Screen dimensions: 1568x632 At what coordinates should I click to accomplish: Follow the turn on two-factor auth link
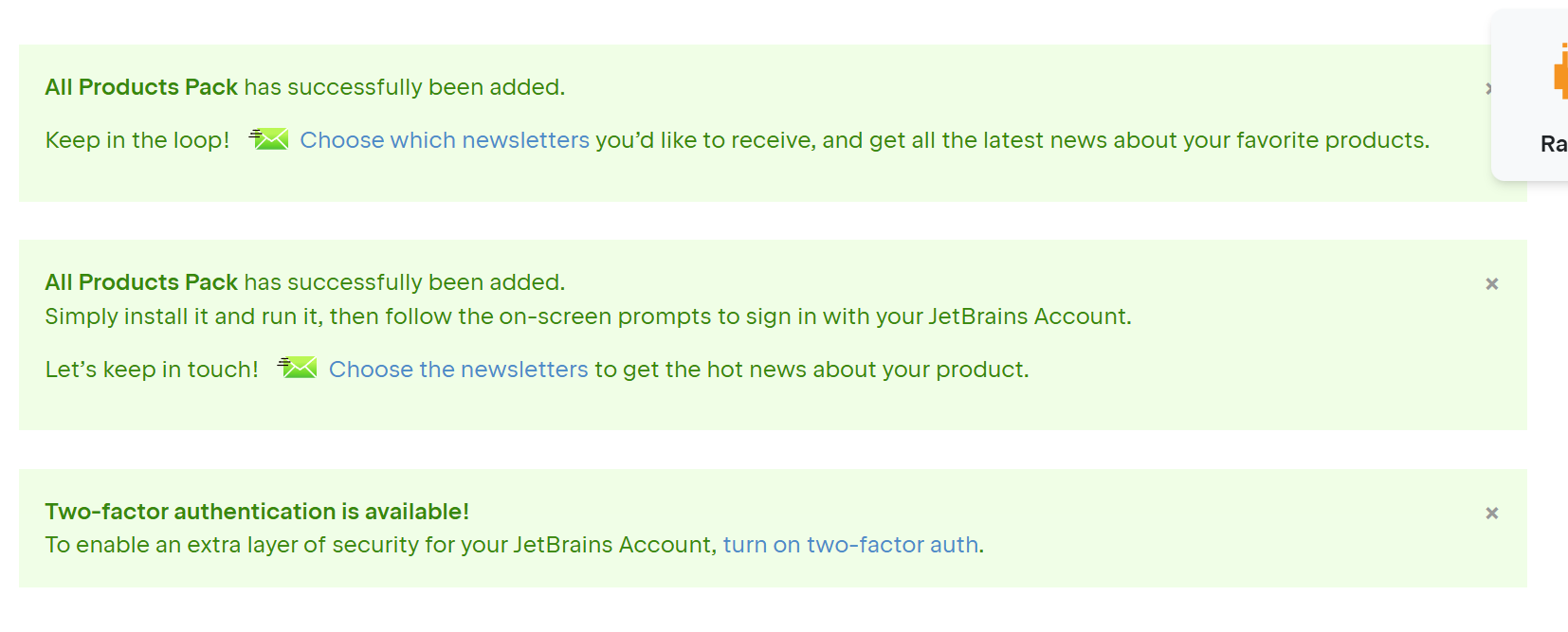coord(850,545)
